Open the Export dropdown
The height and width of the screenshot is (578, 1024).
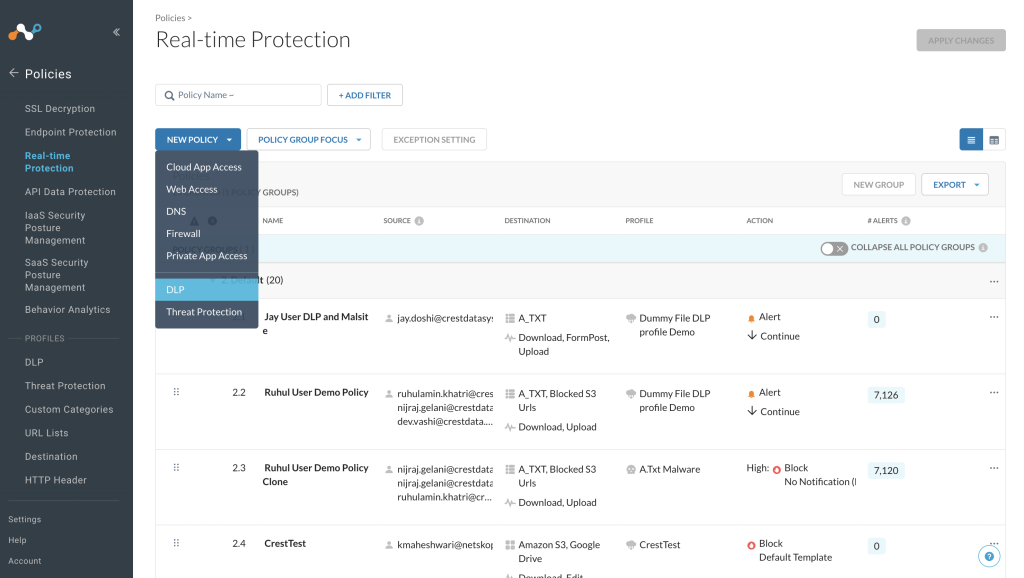tap(955, 185)
